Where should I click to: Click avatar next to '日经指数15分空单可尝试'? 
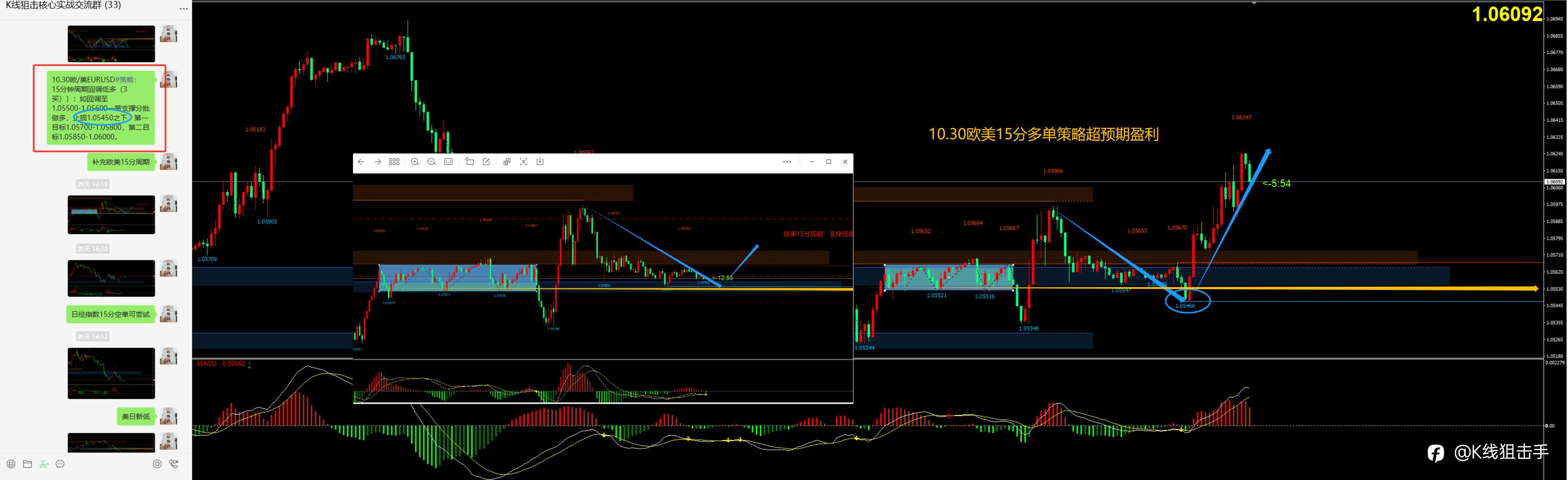point(168,314)
